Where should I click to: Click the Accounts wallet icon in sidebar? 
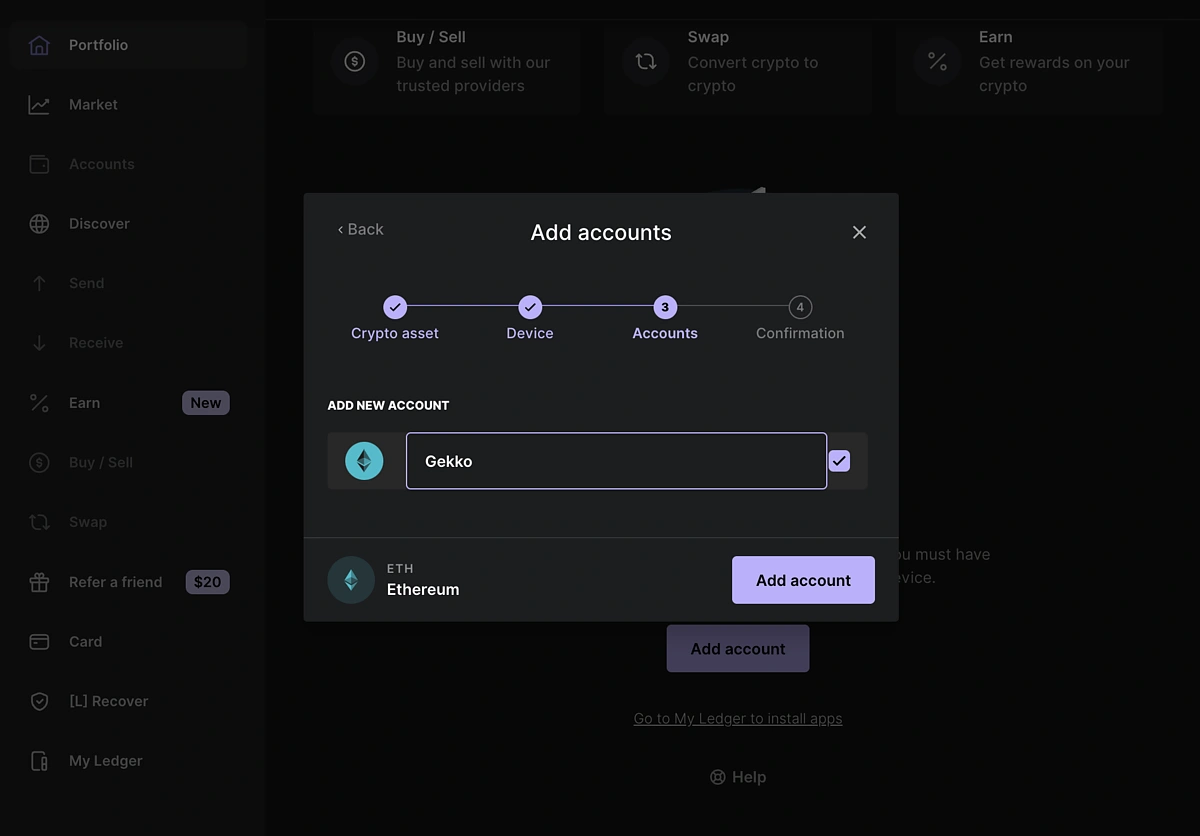click(x=39, y=164)
